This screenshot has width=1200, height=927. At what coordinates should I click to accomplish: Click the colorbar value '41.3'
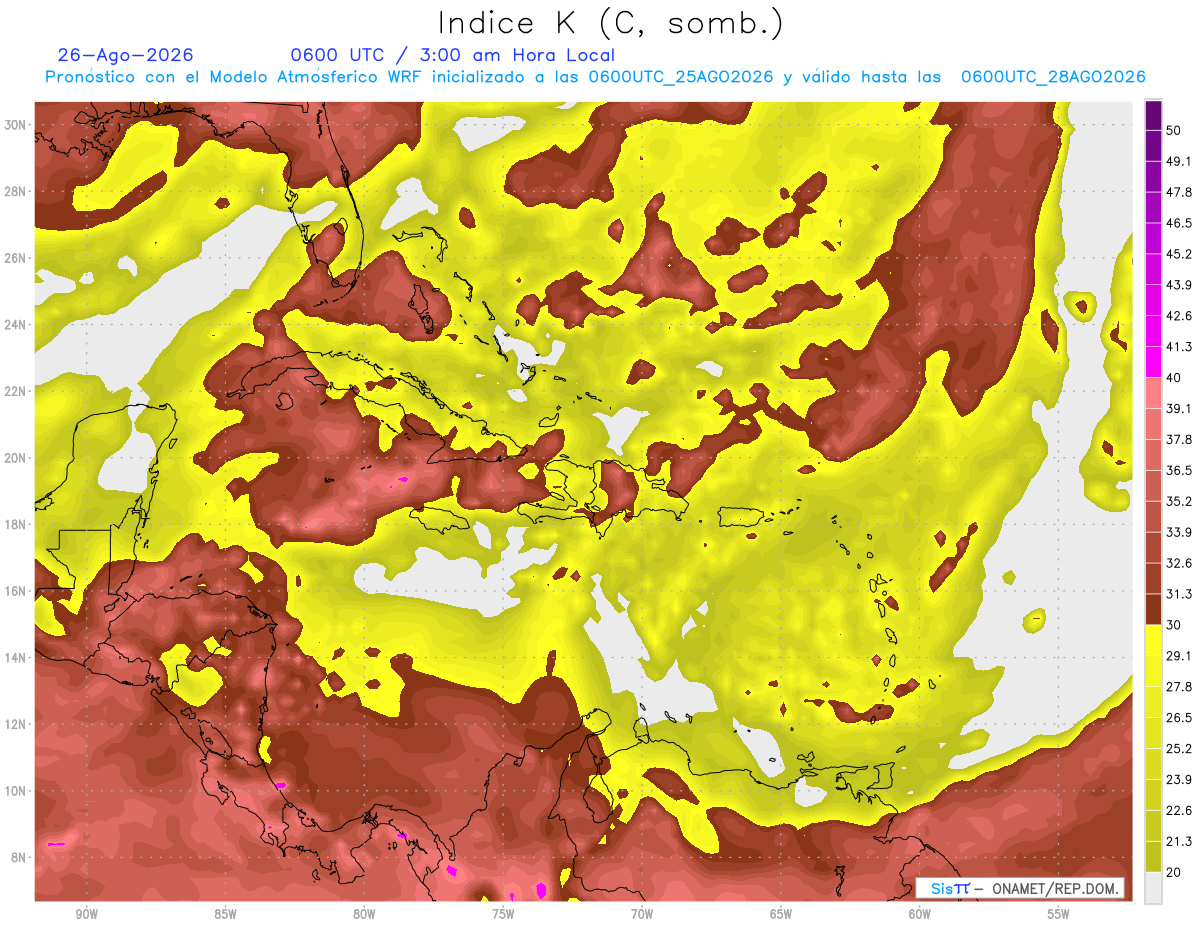[x=1178, y=347]
